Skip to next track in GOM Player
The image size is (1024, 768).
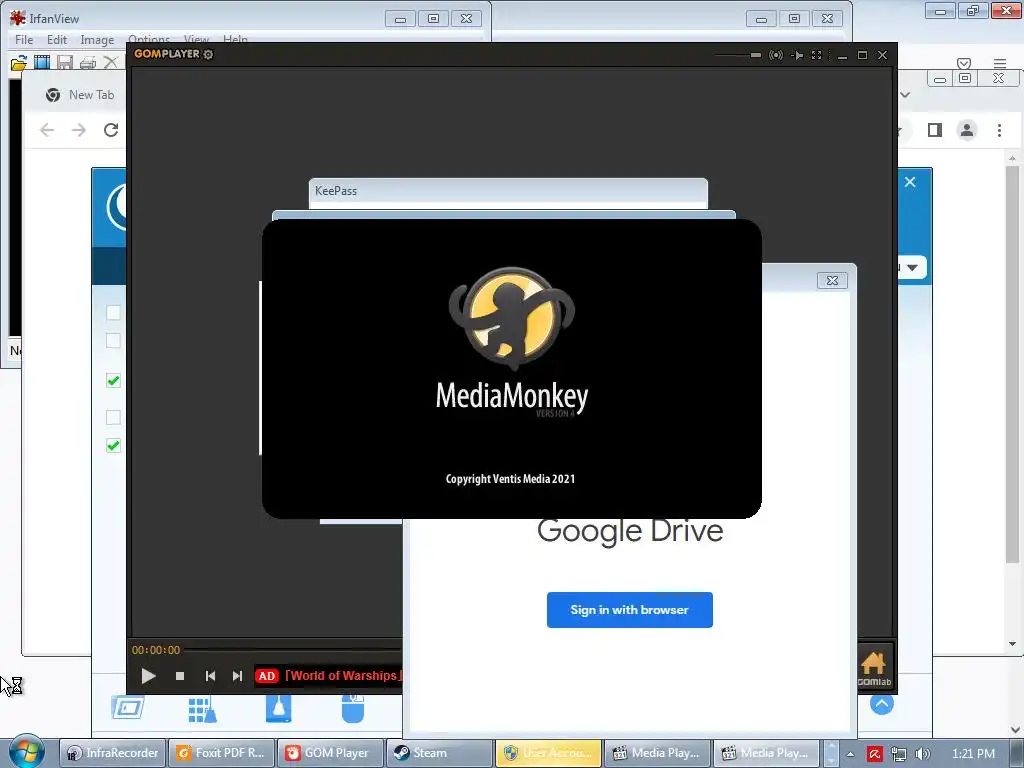pos(237,676)
